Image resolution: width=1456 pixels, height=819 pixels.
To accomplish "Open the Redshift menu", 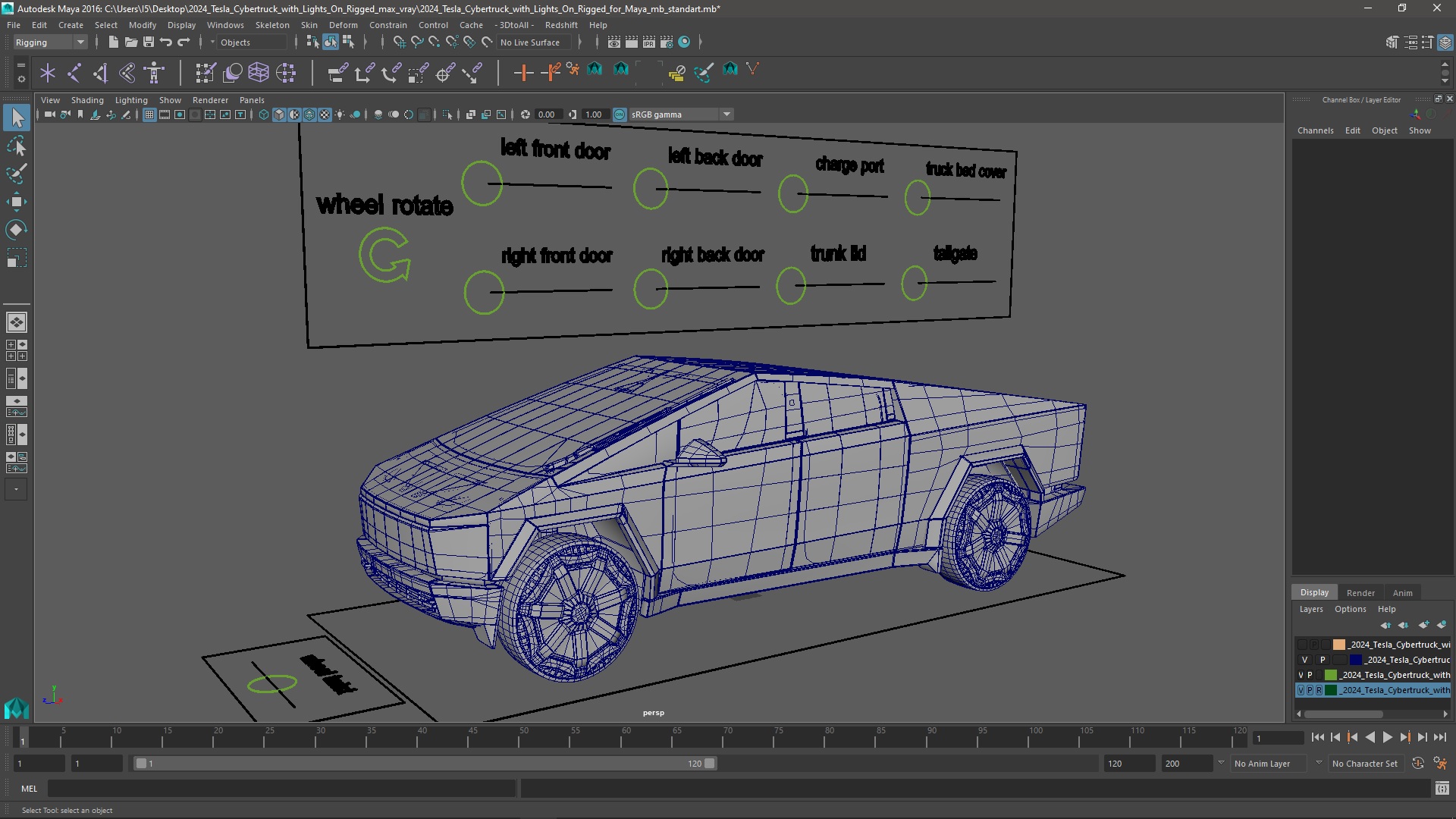I will [561, 25].
